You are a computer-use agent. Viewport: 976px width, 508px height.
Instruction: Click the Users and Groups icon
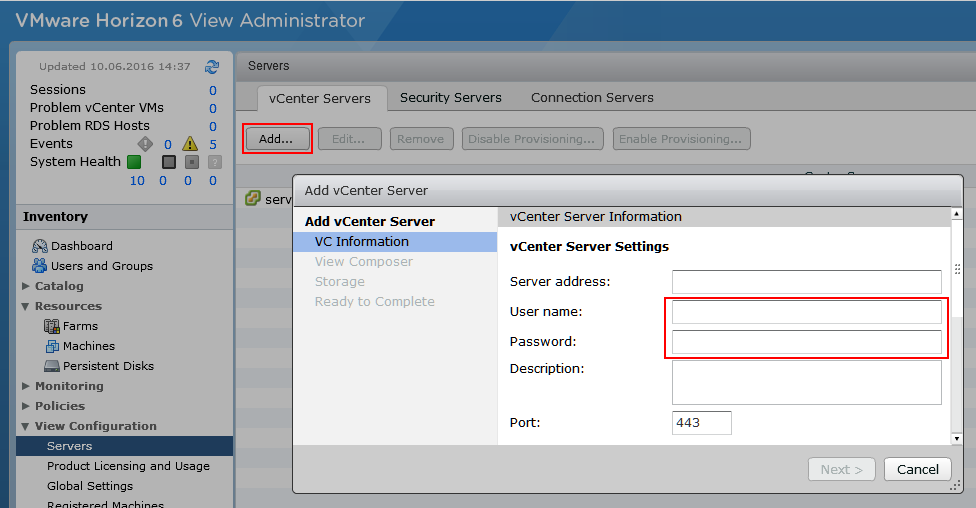40,266
